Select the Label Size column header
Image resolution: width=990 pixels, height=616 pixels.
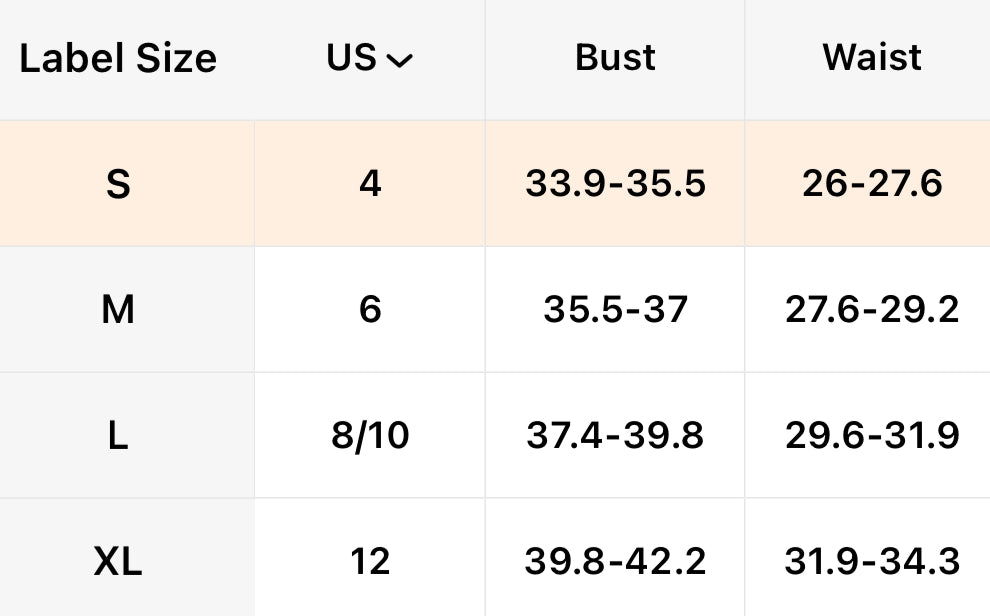pos(118,59)
